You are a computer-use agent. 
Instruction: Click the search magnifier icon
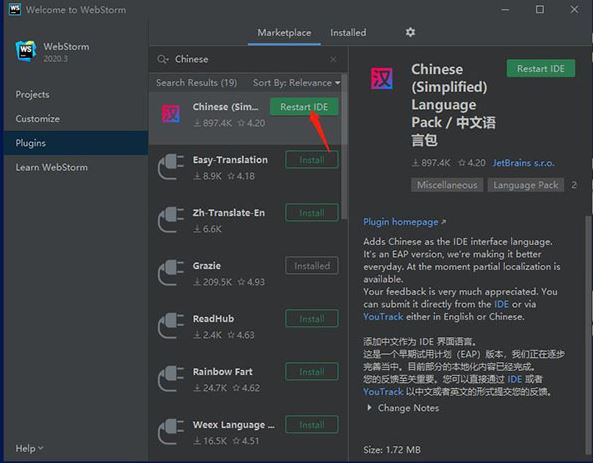163,59
